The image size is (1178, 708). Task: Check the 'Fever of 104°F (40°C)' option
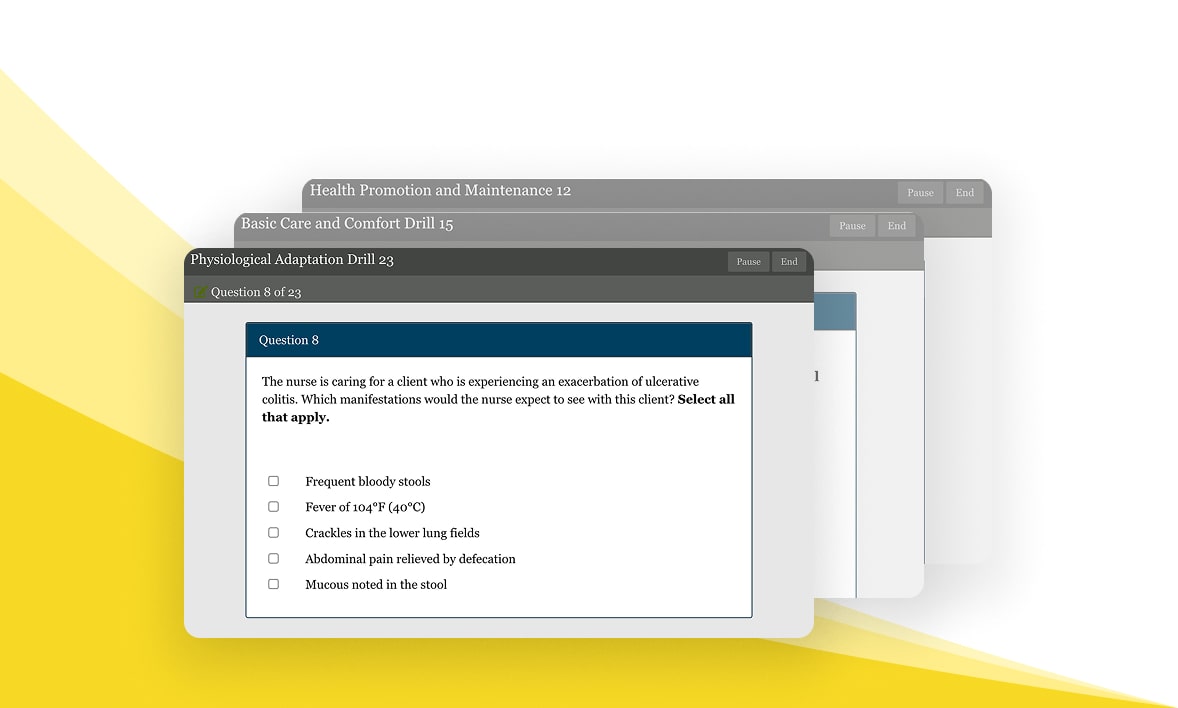[x=273, y=507]
